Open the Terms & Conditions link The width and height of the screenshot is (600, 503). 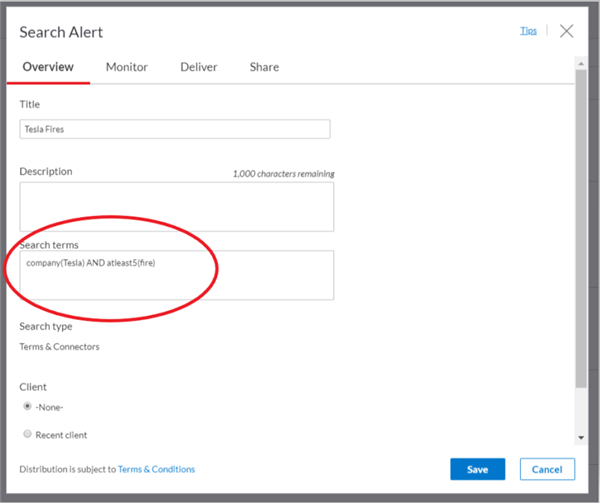point(156,469)
